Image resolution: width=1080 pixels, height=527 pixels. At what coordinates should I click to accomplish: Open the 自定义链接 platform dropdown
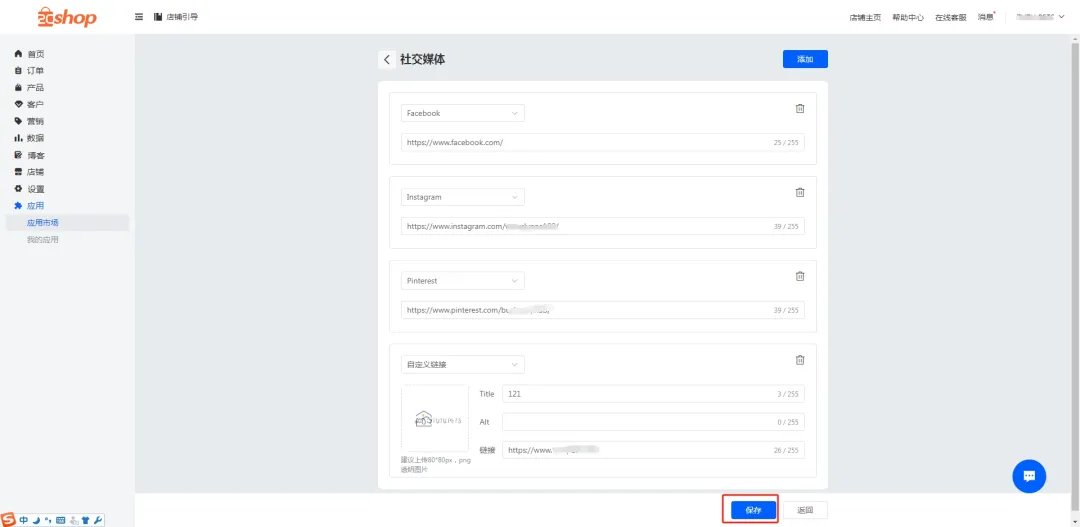point(463,364)
